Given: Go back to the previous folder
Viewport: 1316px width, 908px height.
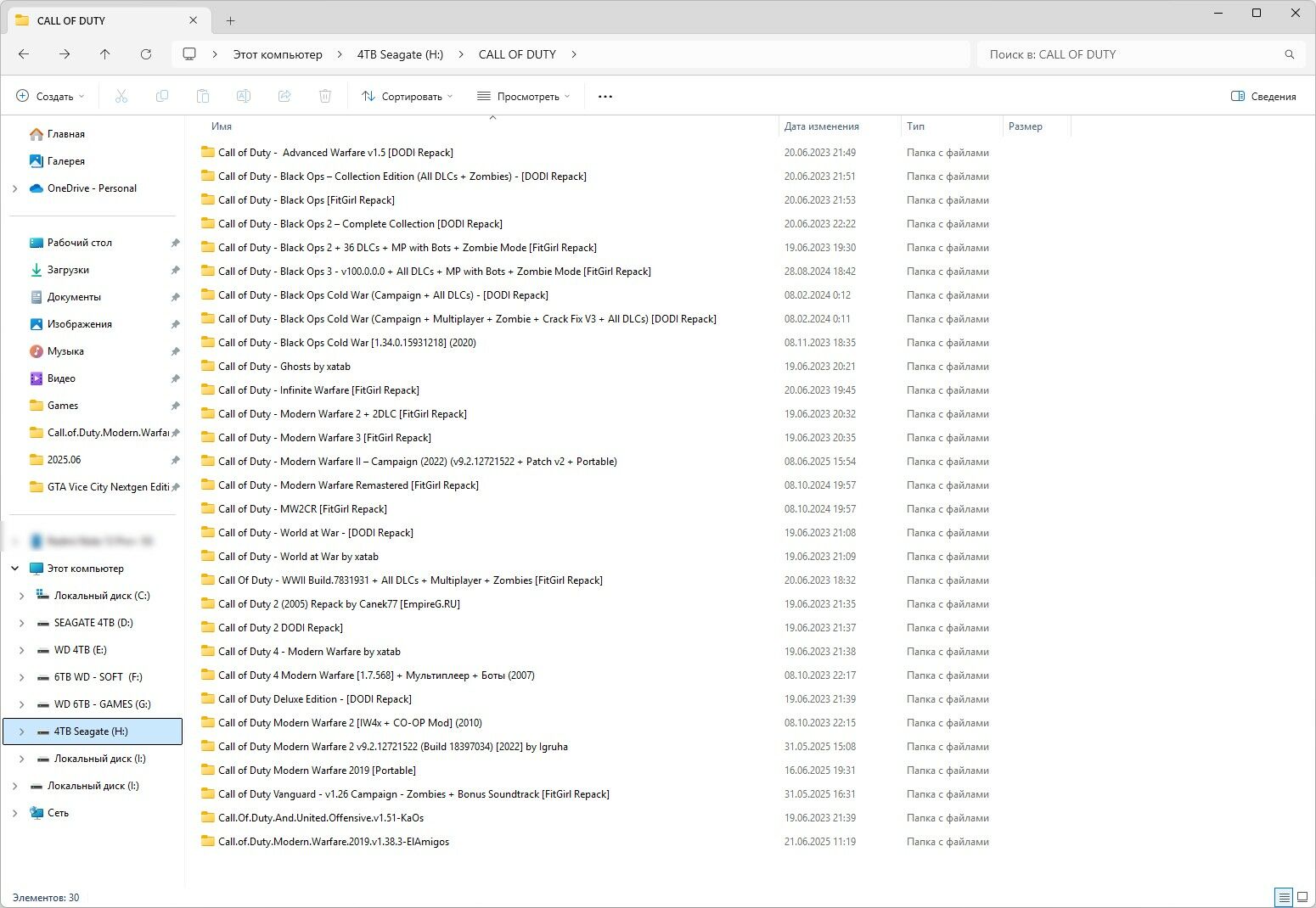Looking at the screenshot, I should tap(24, 54).
